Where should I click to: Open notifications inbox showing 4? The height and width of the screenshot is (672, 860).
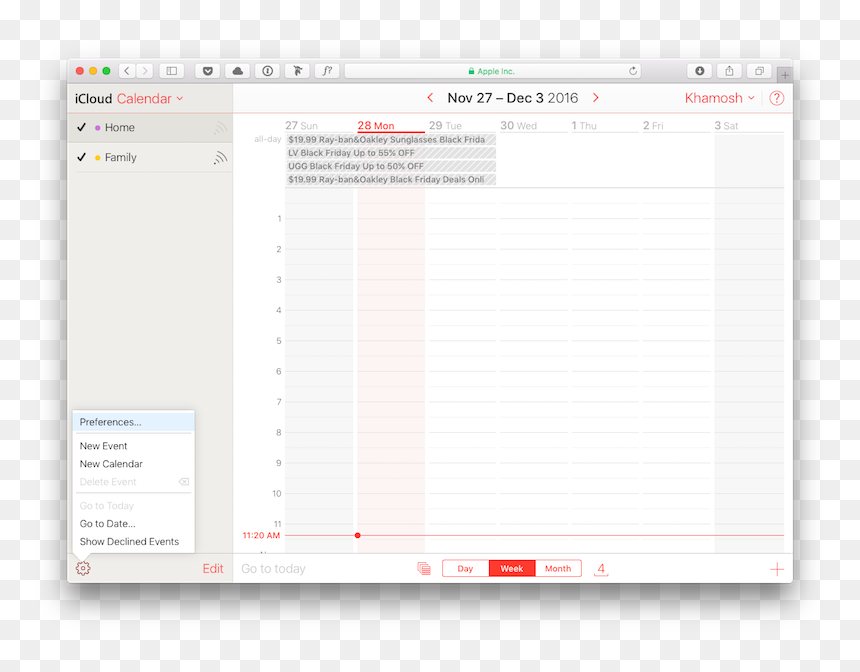pos(601,569)
